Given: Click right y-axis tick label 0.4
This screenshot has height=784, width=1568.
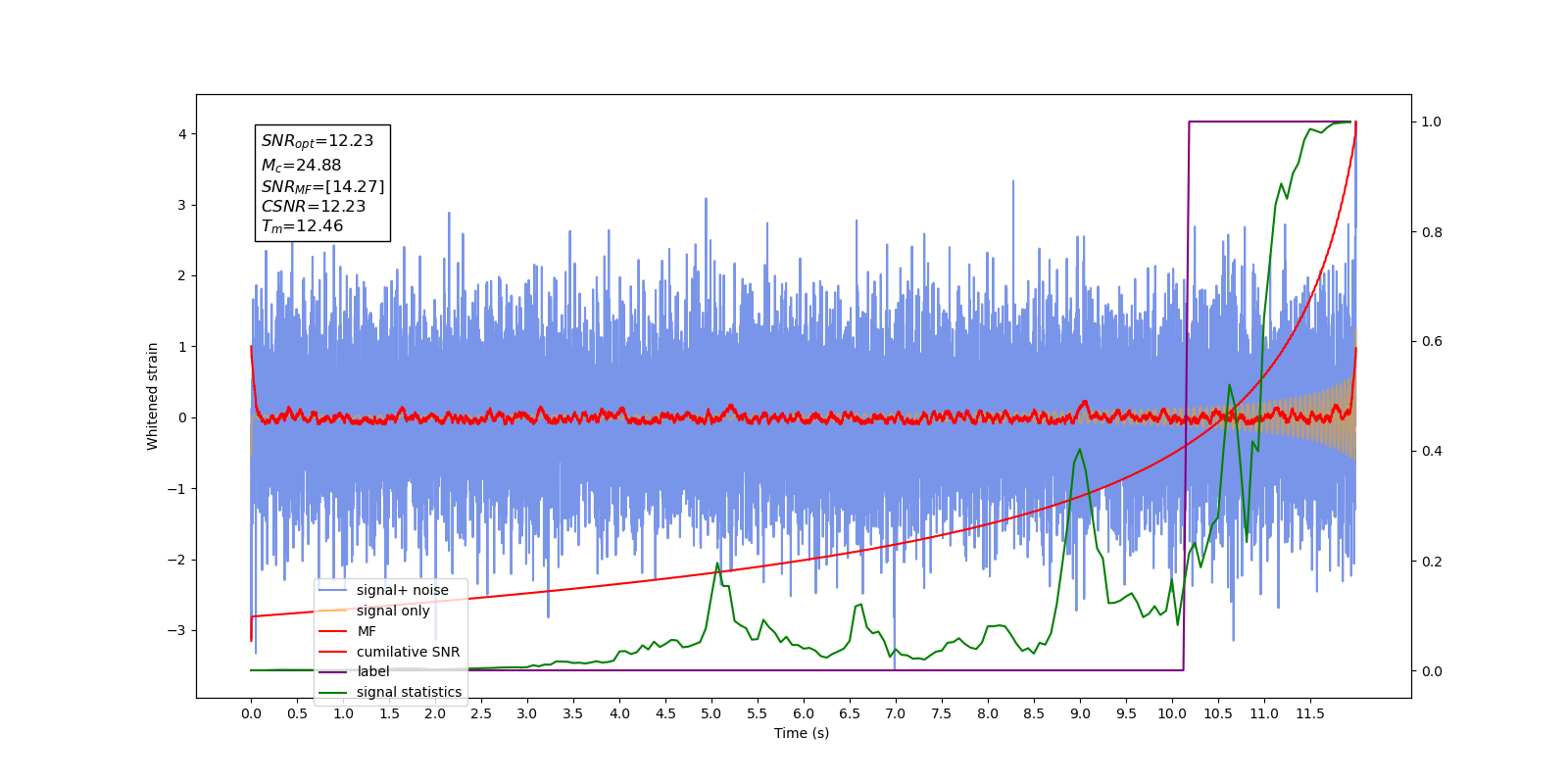Looking at the screenshot, I should pyautogui.click(x=1432, y=452).
